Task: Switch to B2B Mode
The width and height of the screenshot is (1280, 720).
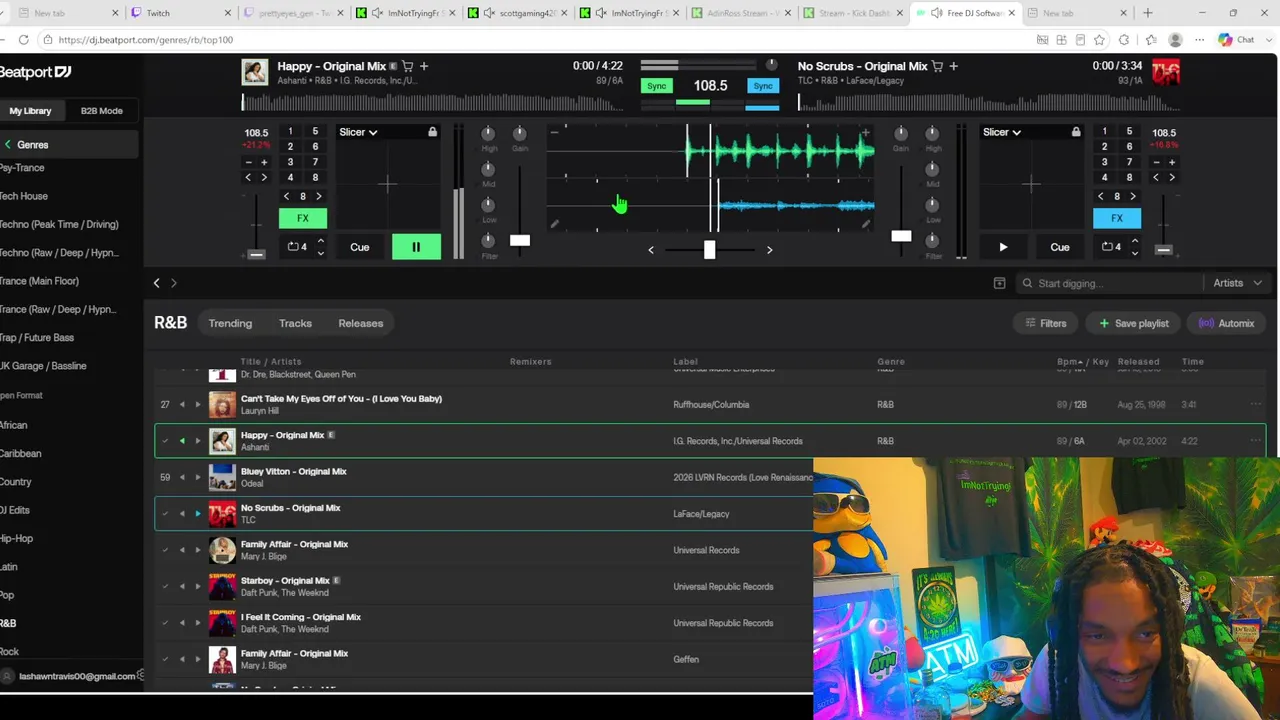Action: [x=101, y=111]
